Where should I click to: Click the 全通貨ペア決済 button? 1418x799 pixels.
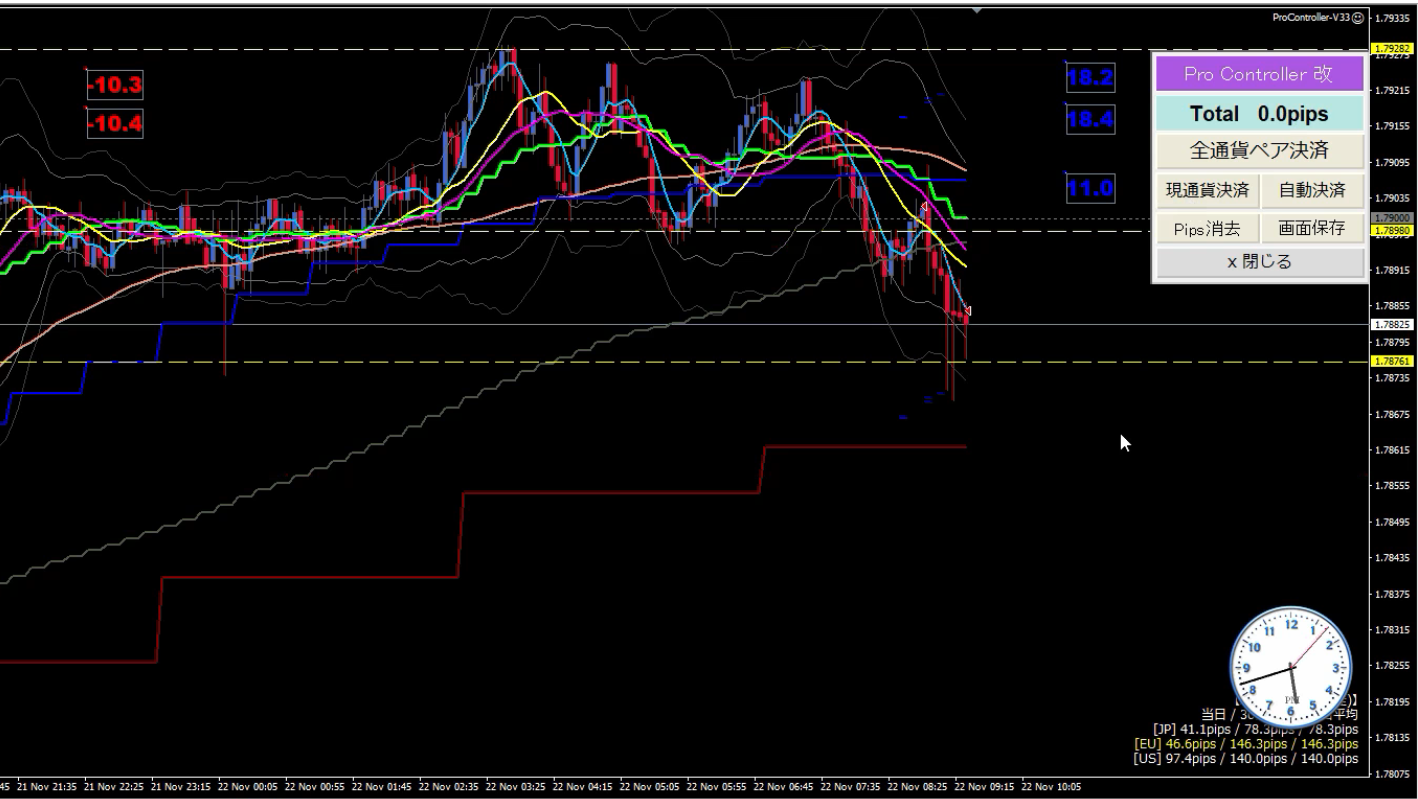(1259, 151)
